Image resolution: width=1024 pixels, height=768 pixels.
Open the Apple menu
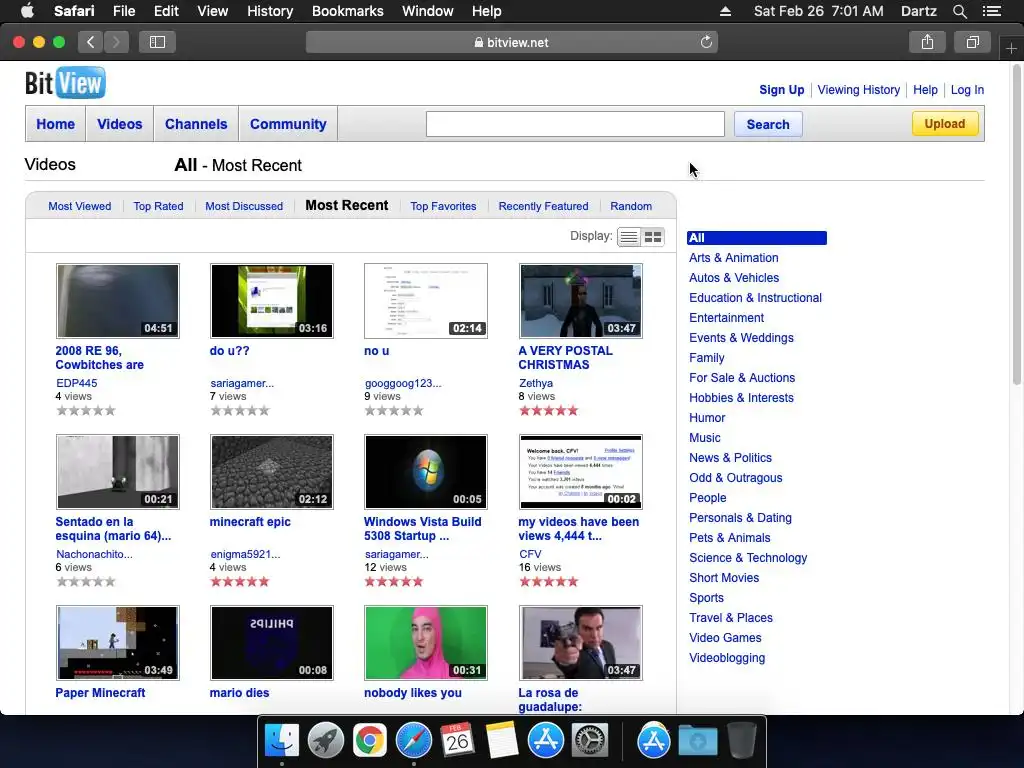coord(27,11)
